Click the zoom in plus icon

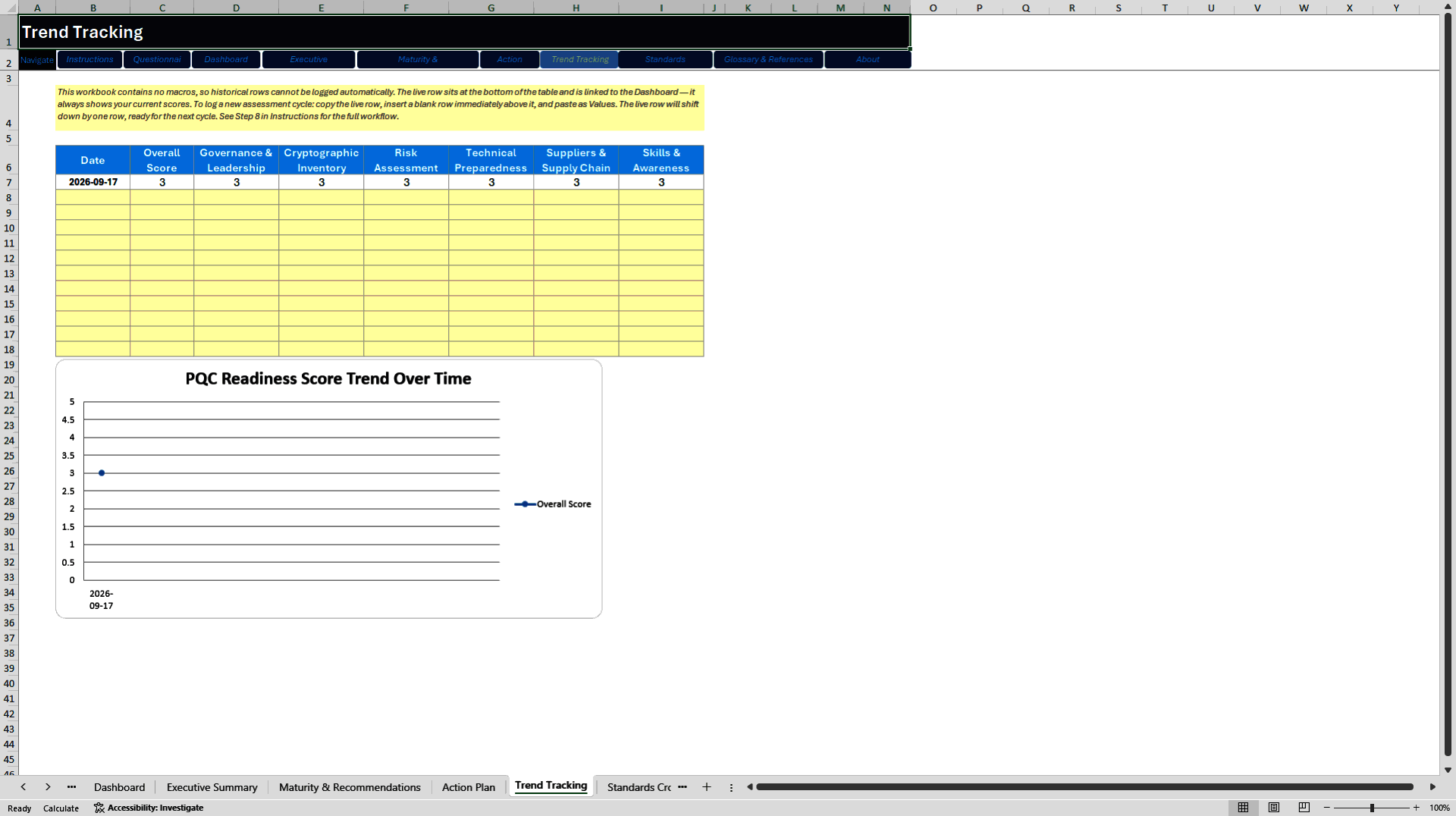1416,808
